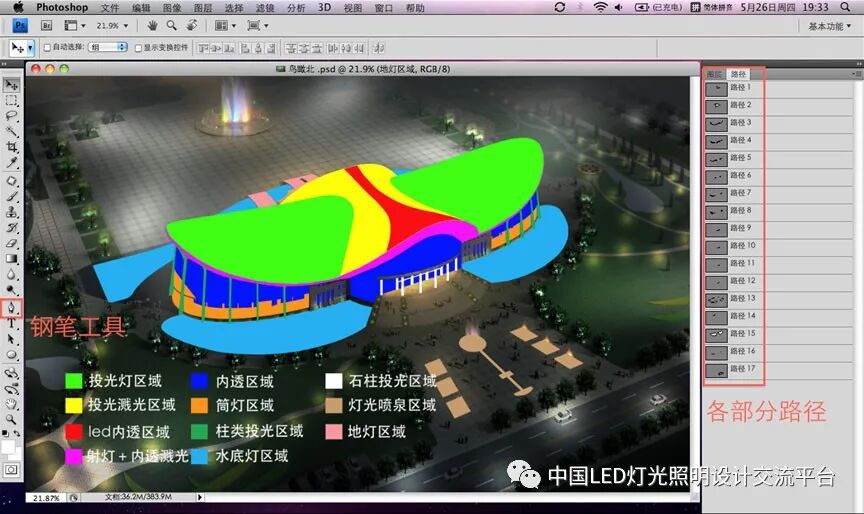This screenshot has width=864, height=514.
Task: Launch Bridge from the application bar
Action: point(47,25)
